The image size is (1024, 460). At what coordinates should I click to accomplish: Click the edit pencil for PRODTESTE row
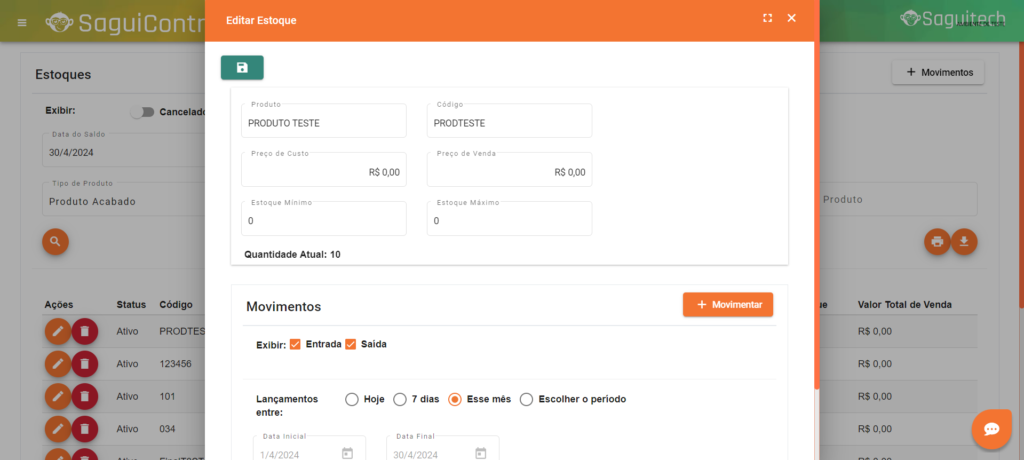click(58, 331)
